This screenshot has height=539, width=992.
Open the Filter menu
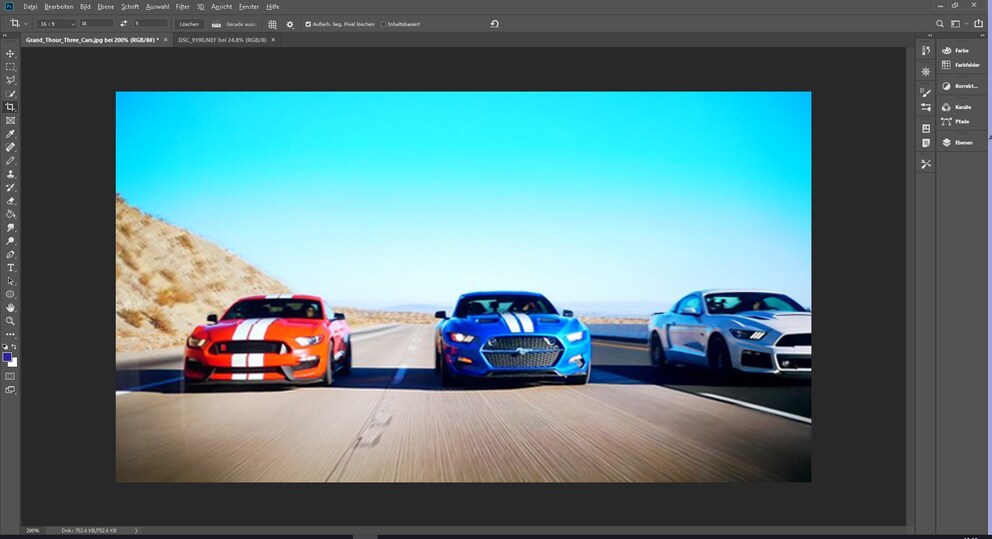pyautogui.click(x=182, y=6)
